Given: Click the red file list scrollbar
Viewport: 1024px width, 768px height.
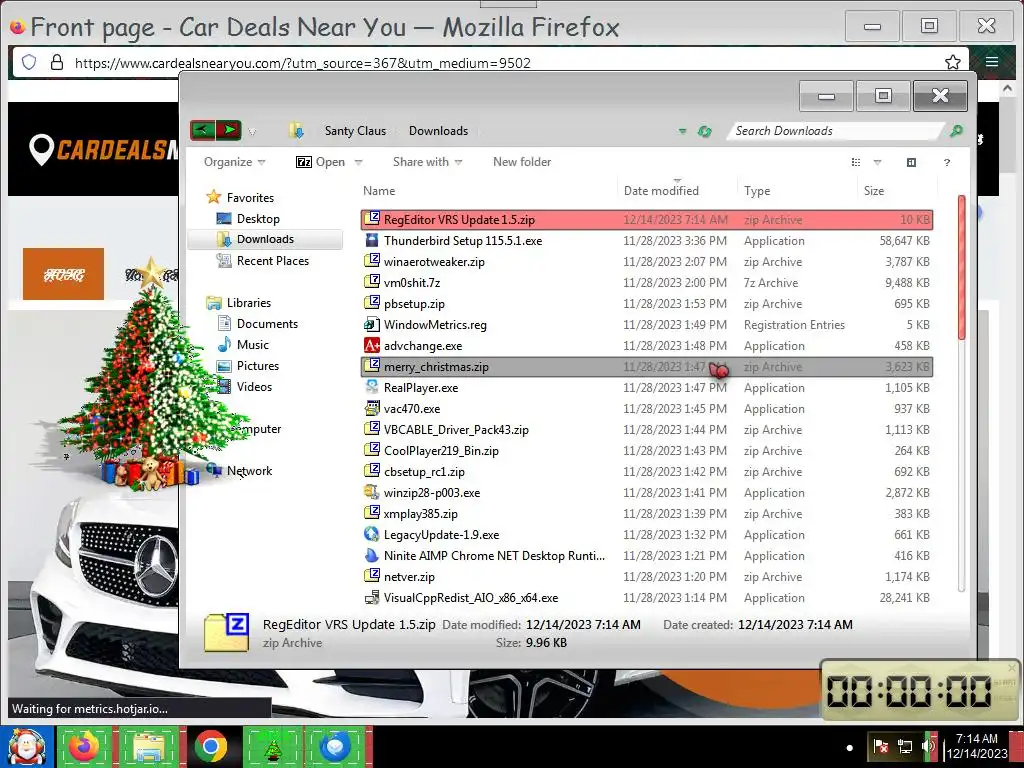Looking at the screenshot, I should [x=961, y=268].
